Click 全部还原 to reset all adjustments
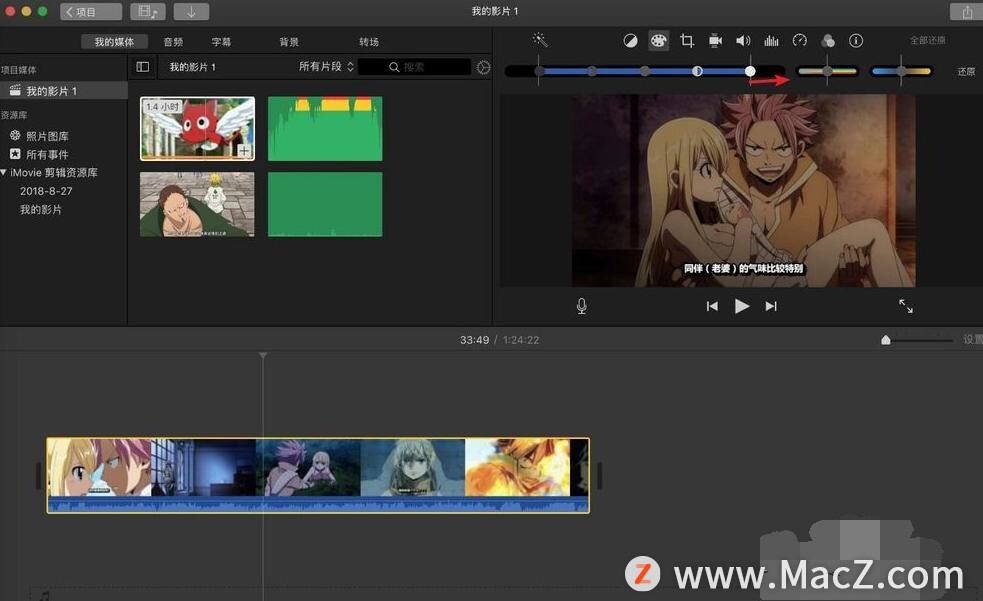Screen dimensions: 983x601 click(x=928, y=40)
